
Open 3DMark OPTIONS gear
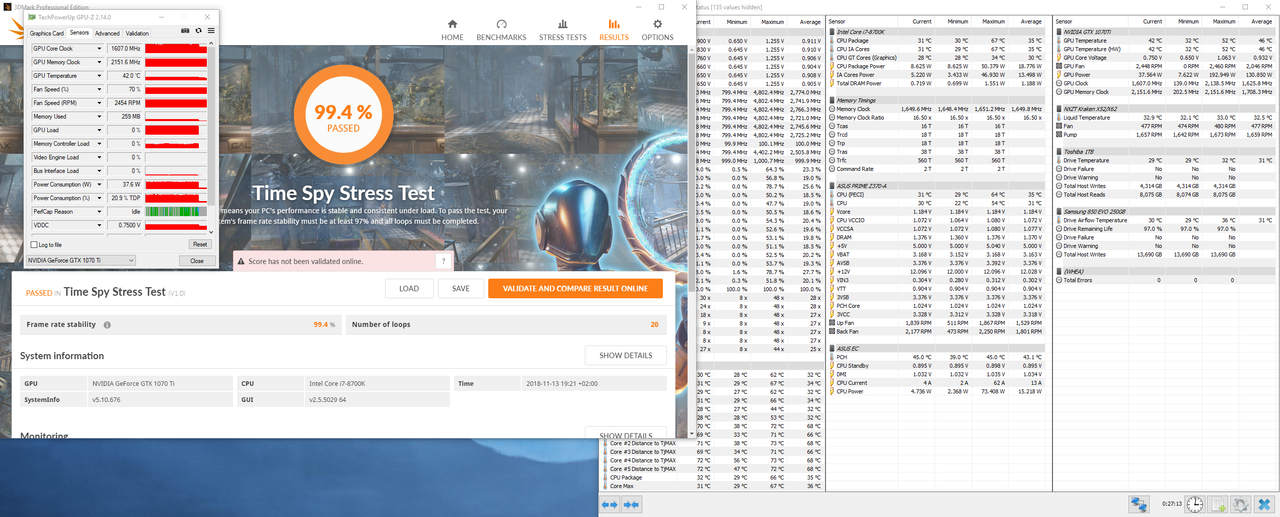(657, 30)
